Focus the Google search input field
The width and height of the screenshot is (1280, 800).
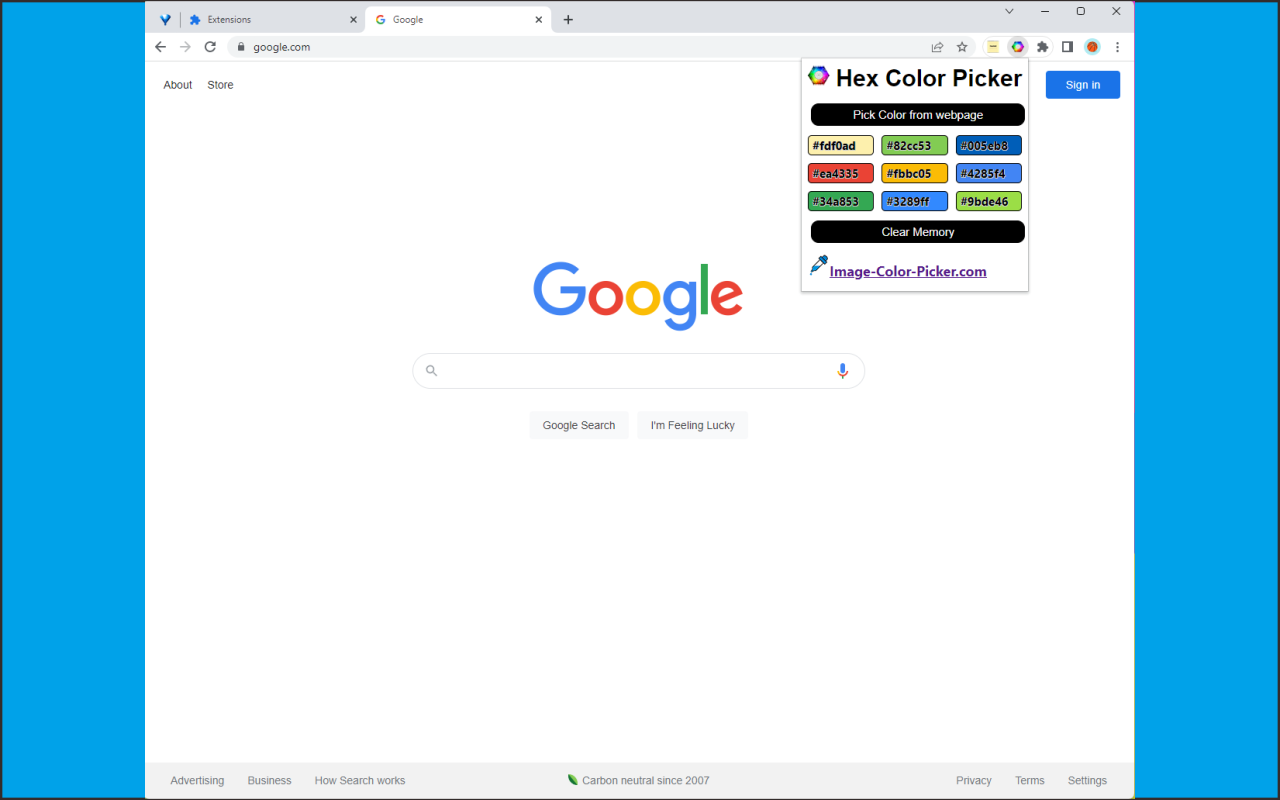pos(638,371)
